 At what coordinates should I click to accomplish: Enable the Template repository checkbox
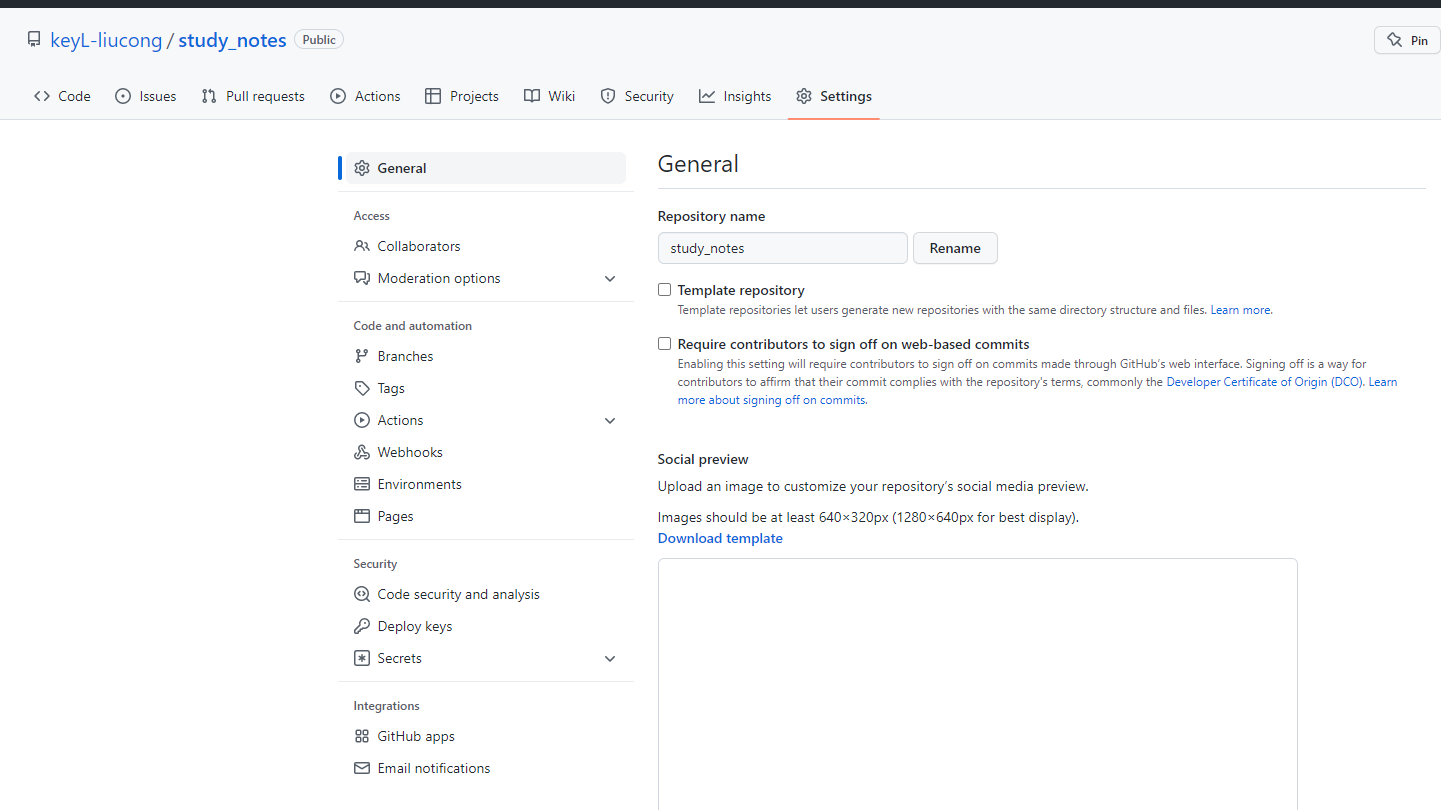tap(664, 290)
